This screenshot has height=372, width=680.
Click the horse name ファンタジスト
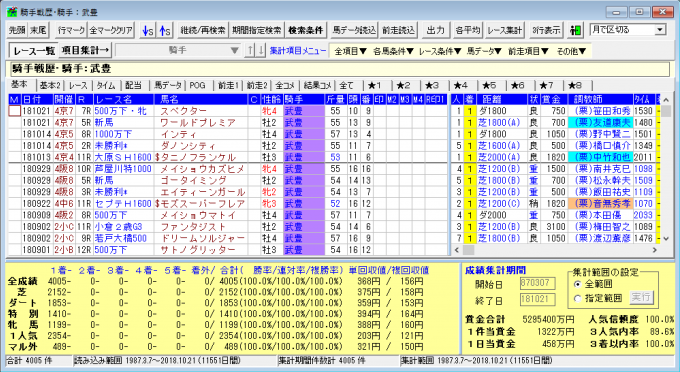click(193, 227)
